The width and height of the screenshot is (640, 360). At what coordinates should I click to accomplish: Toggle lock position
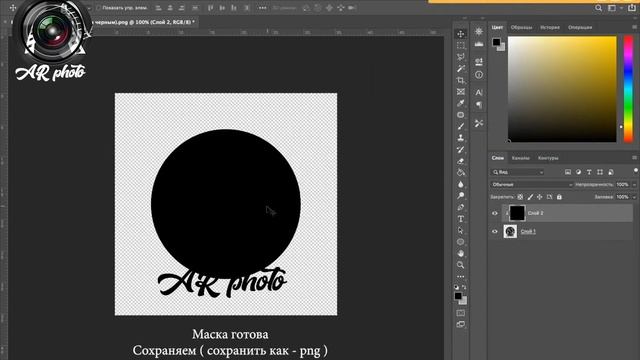540,197
